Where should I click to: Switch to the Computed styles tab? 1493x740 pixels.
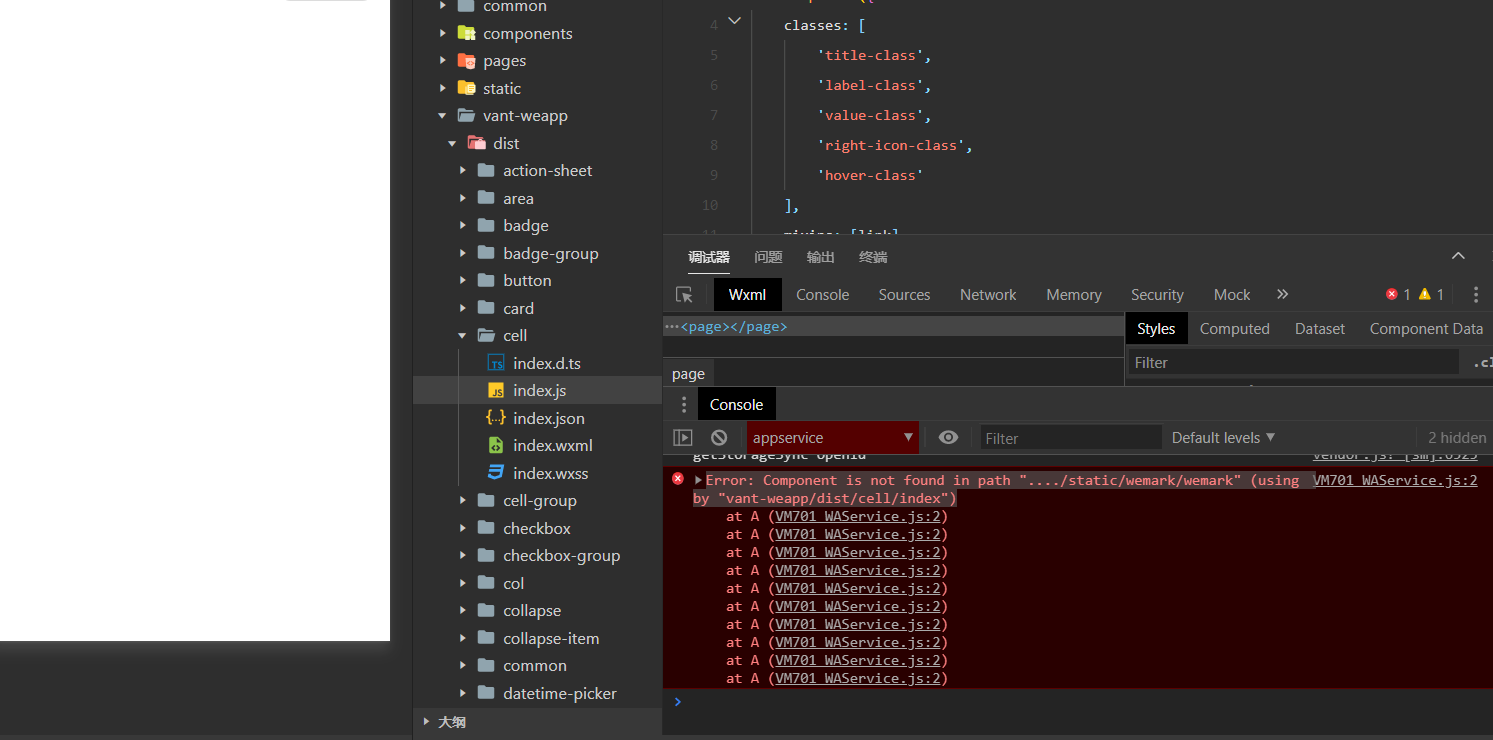1234,329
